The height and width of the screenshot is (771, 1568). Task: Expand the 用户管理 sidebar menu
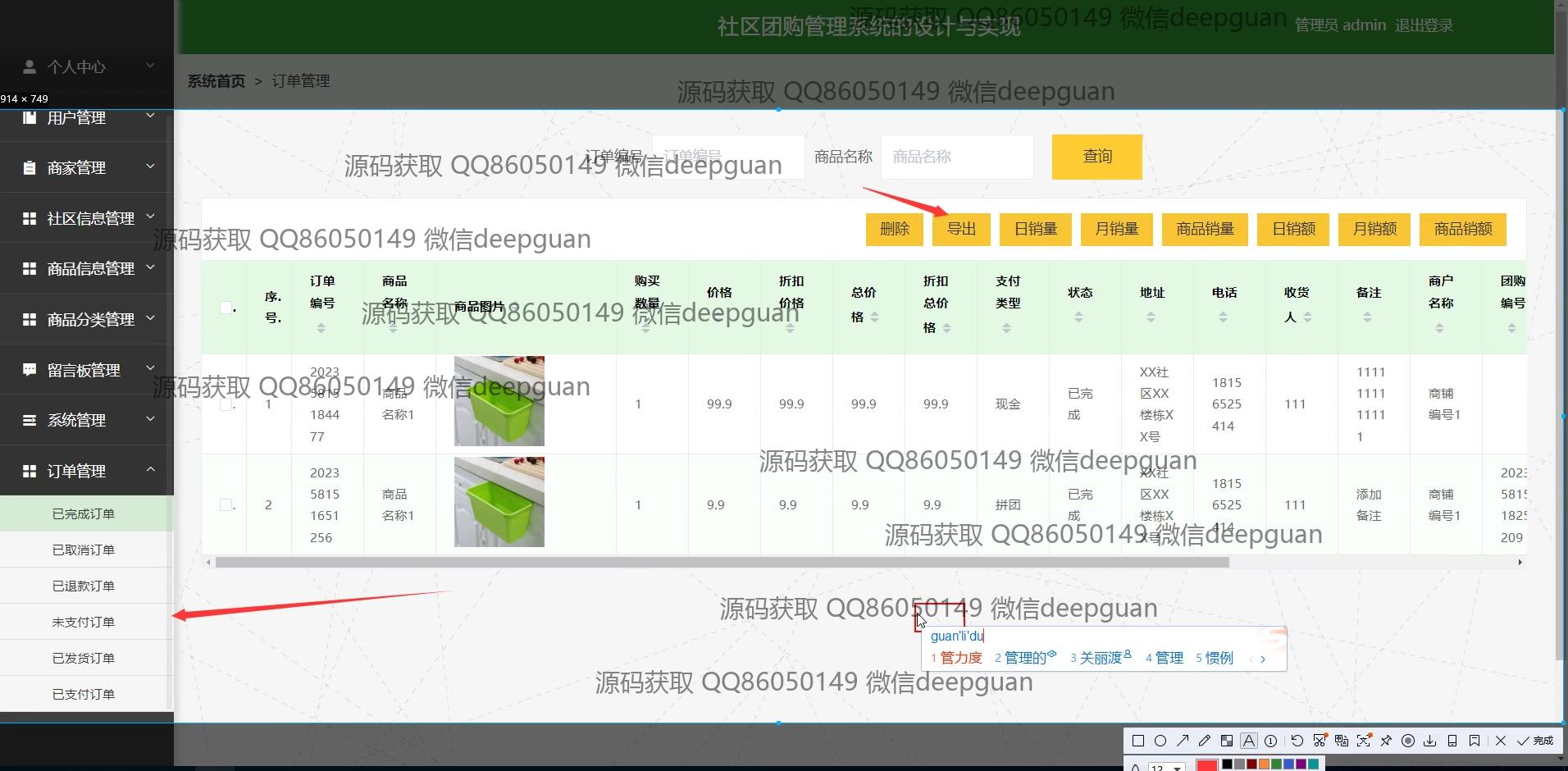tap(87, 118)
